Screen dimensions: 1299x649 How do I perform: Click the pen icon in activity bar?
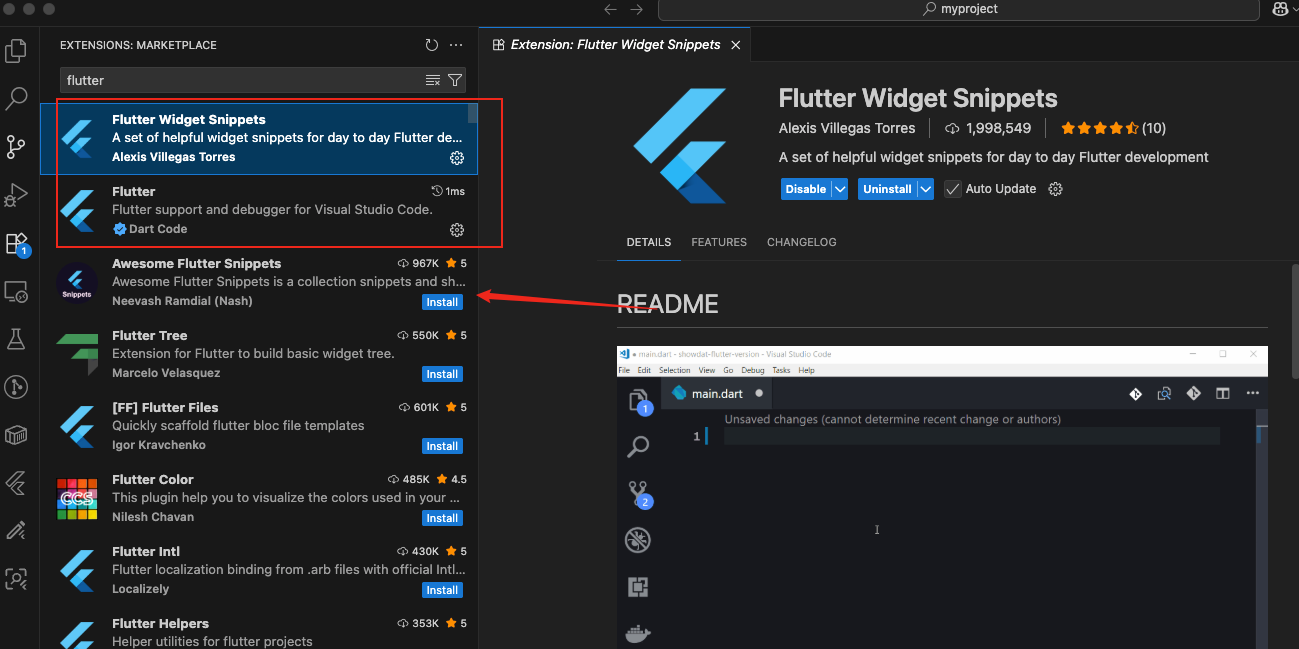point(16,530)
